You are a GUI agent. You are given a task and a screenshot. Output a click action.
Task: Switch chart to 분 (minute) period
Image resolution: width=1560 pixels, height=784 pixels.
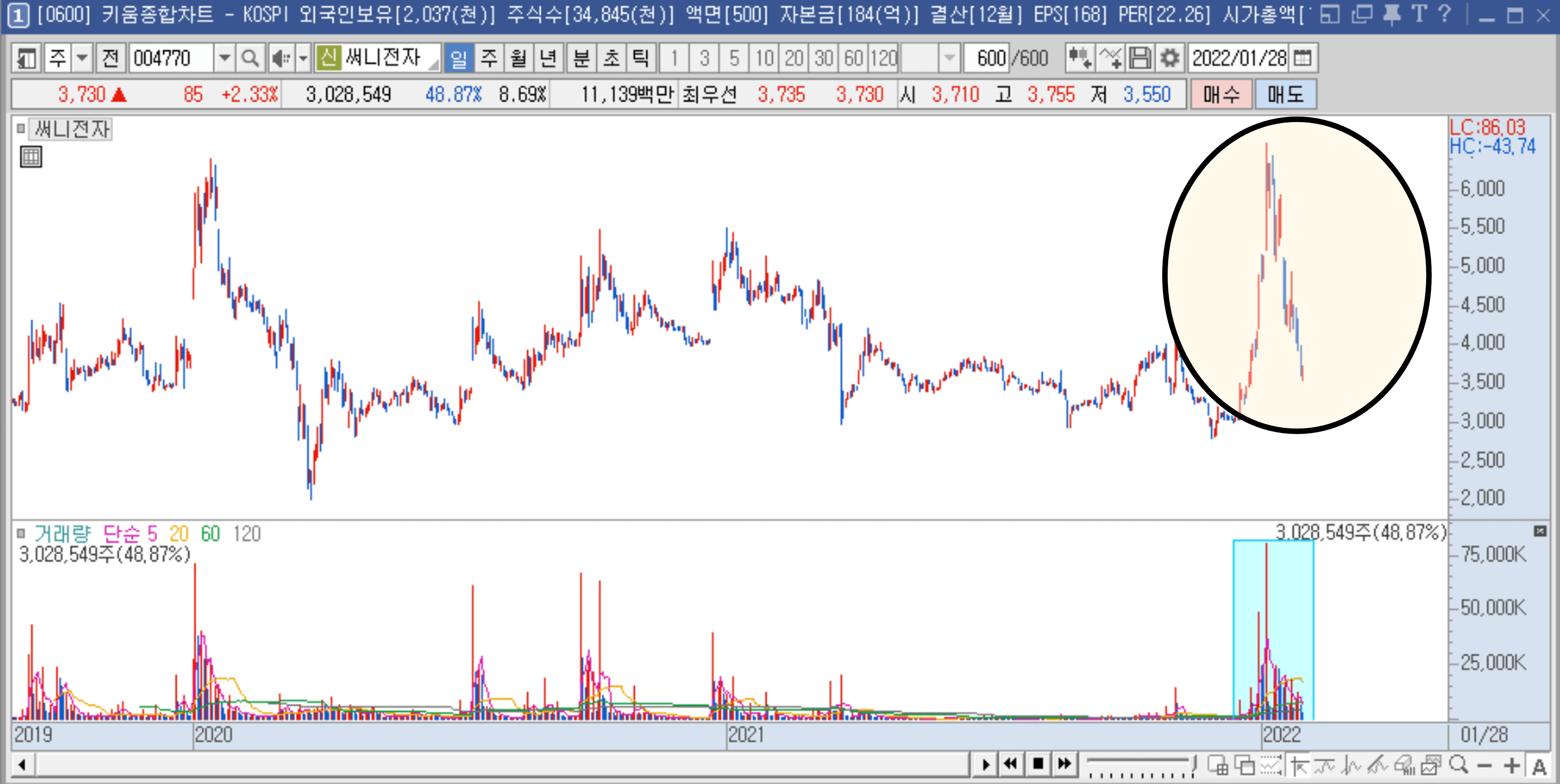tap(581, 59)
